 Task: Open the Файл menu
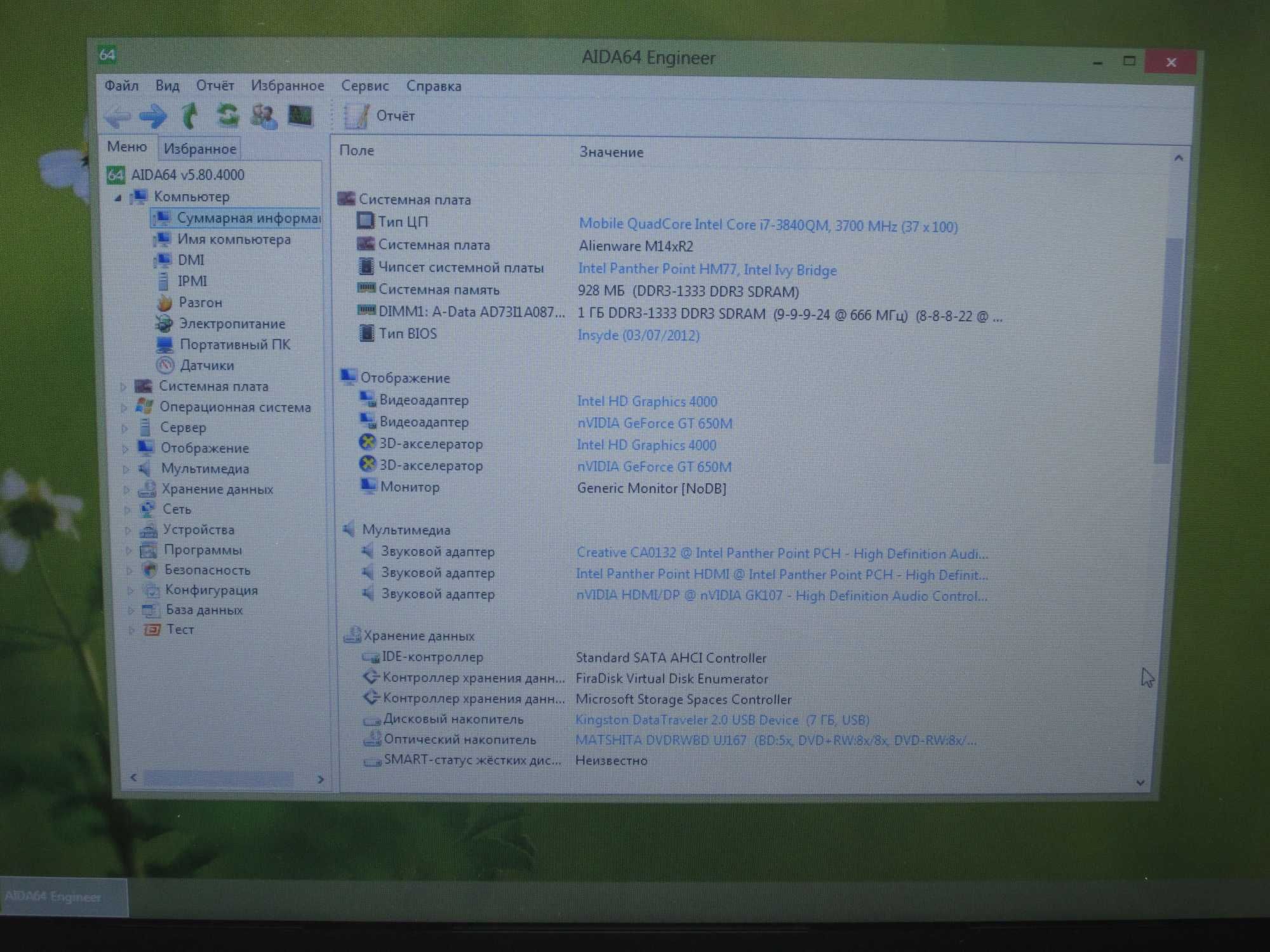(121, 86)
